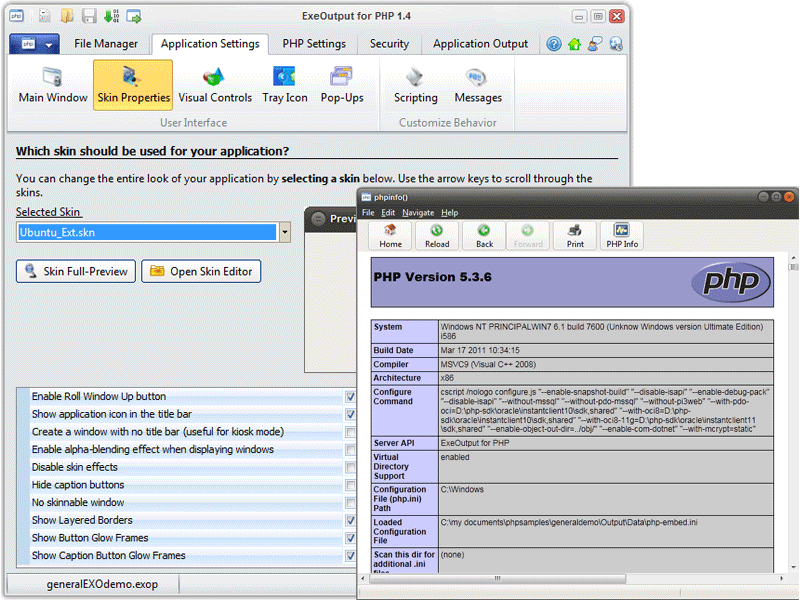800x600 pixels.
Task: Click 'MSVC9 (Visual C++ 2008)' compiler value
Action: tap(488, 364)
